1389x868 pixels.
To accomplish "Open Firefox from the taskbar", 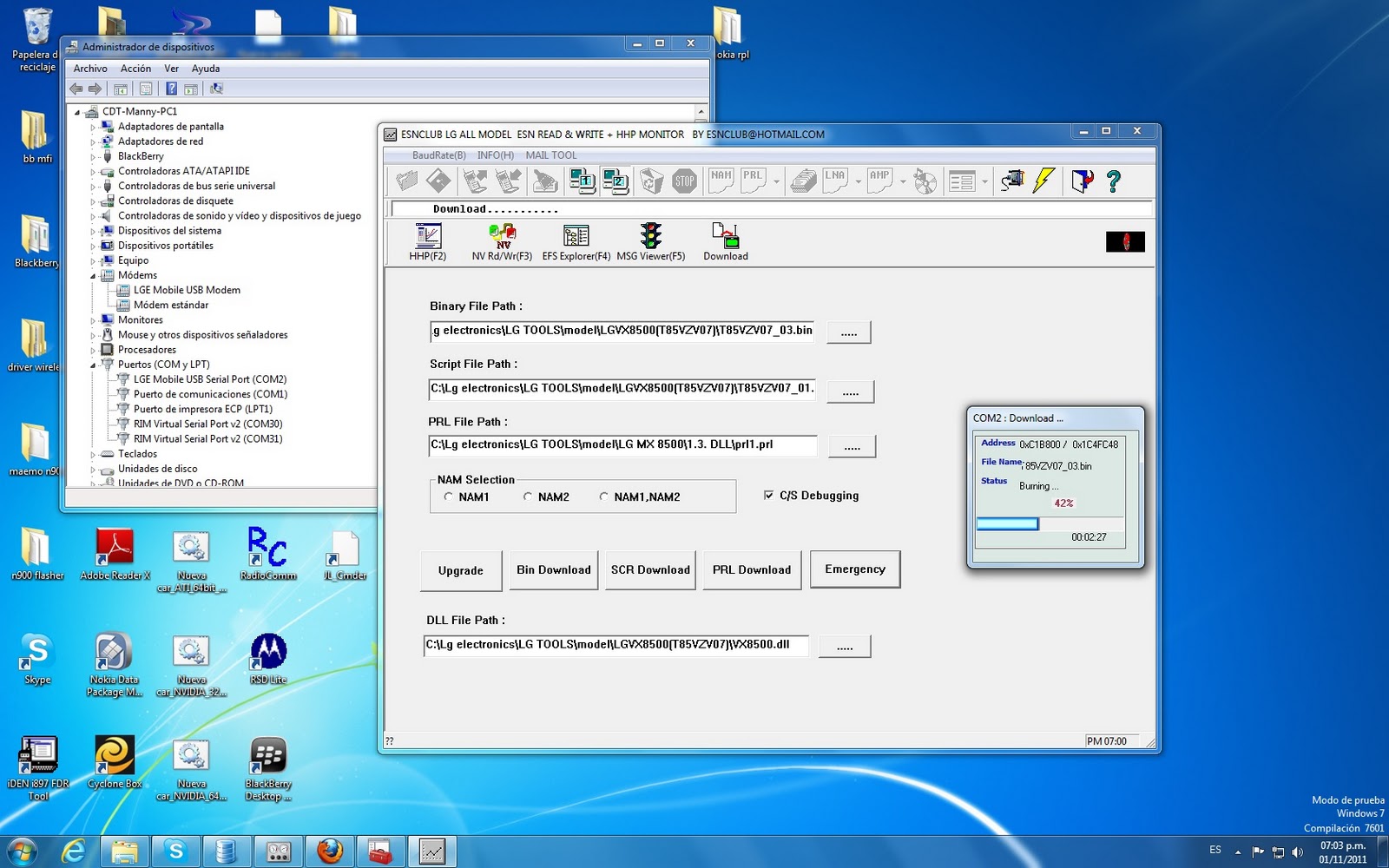I will [330, 852].
